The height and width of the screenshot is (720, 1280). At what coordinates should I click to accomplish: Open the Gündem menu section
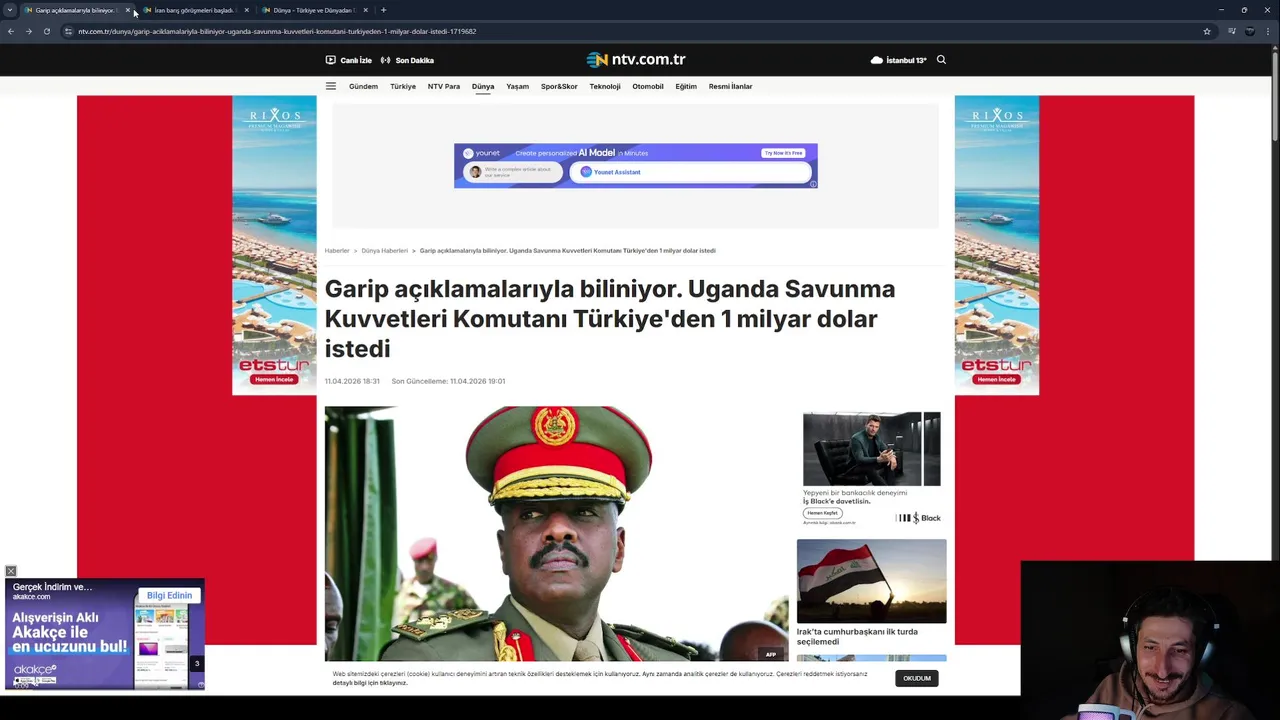tap(363, 86)
